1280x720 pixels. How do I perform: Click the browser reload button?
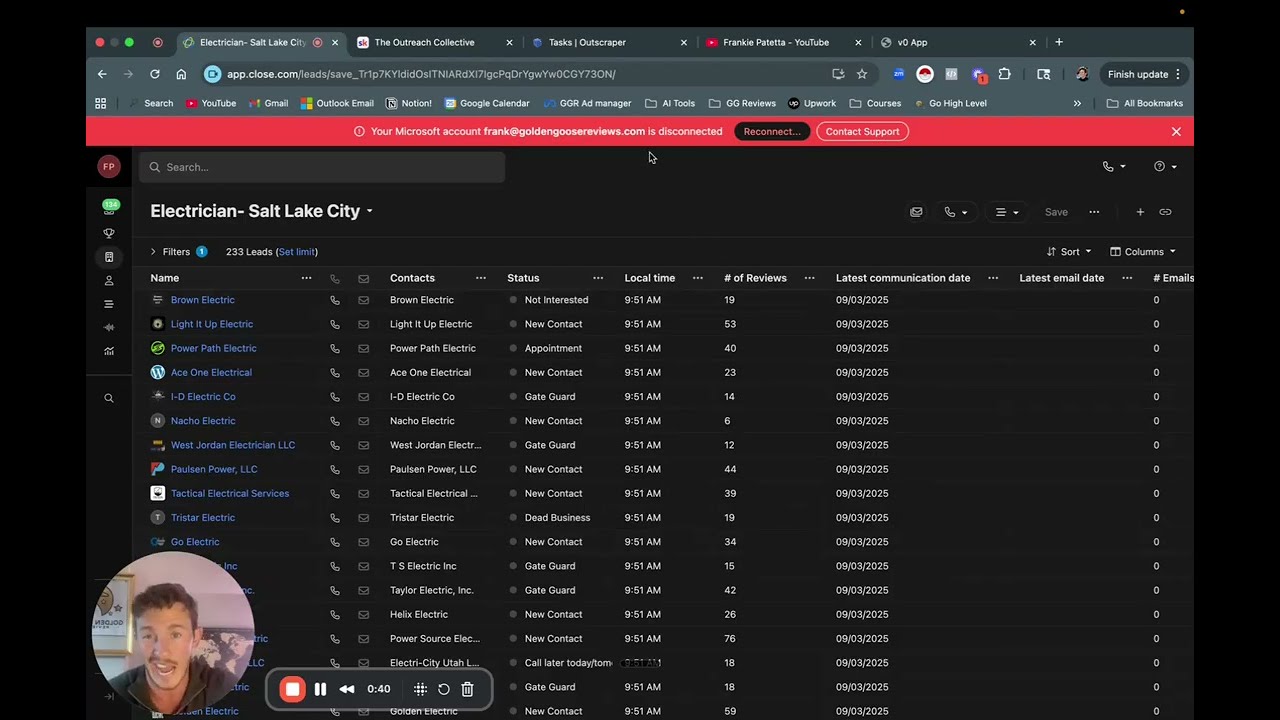(155, 74)
